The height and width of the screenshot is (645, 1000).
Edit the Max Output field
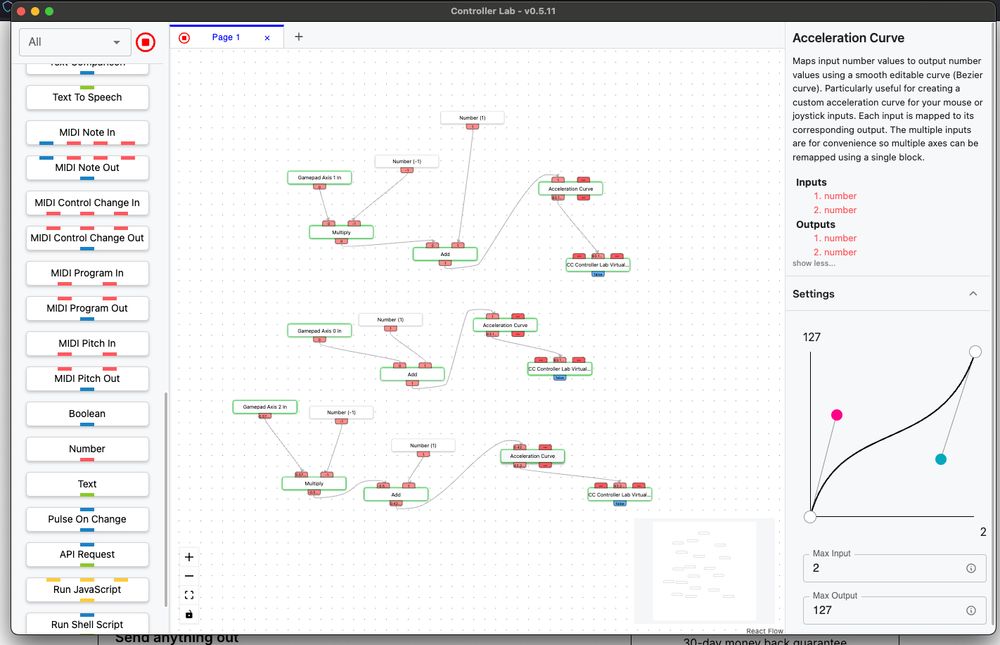894,610
